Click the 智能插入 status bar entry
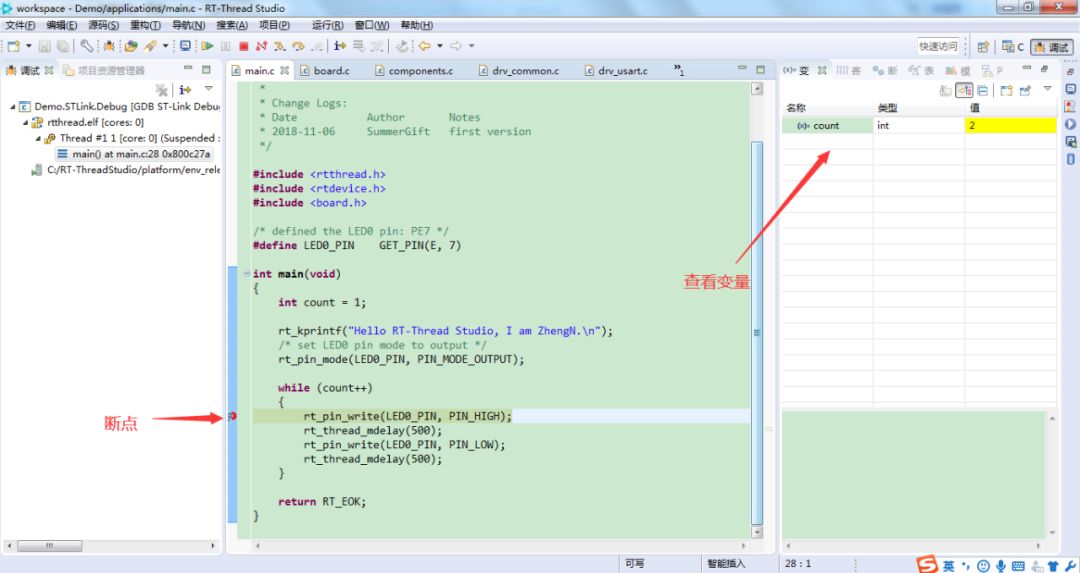Viewport: 1080px width, 573px height. click(x=726, y=563)
